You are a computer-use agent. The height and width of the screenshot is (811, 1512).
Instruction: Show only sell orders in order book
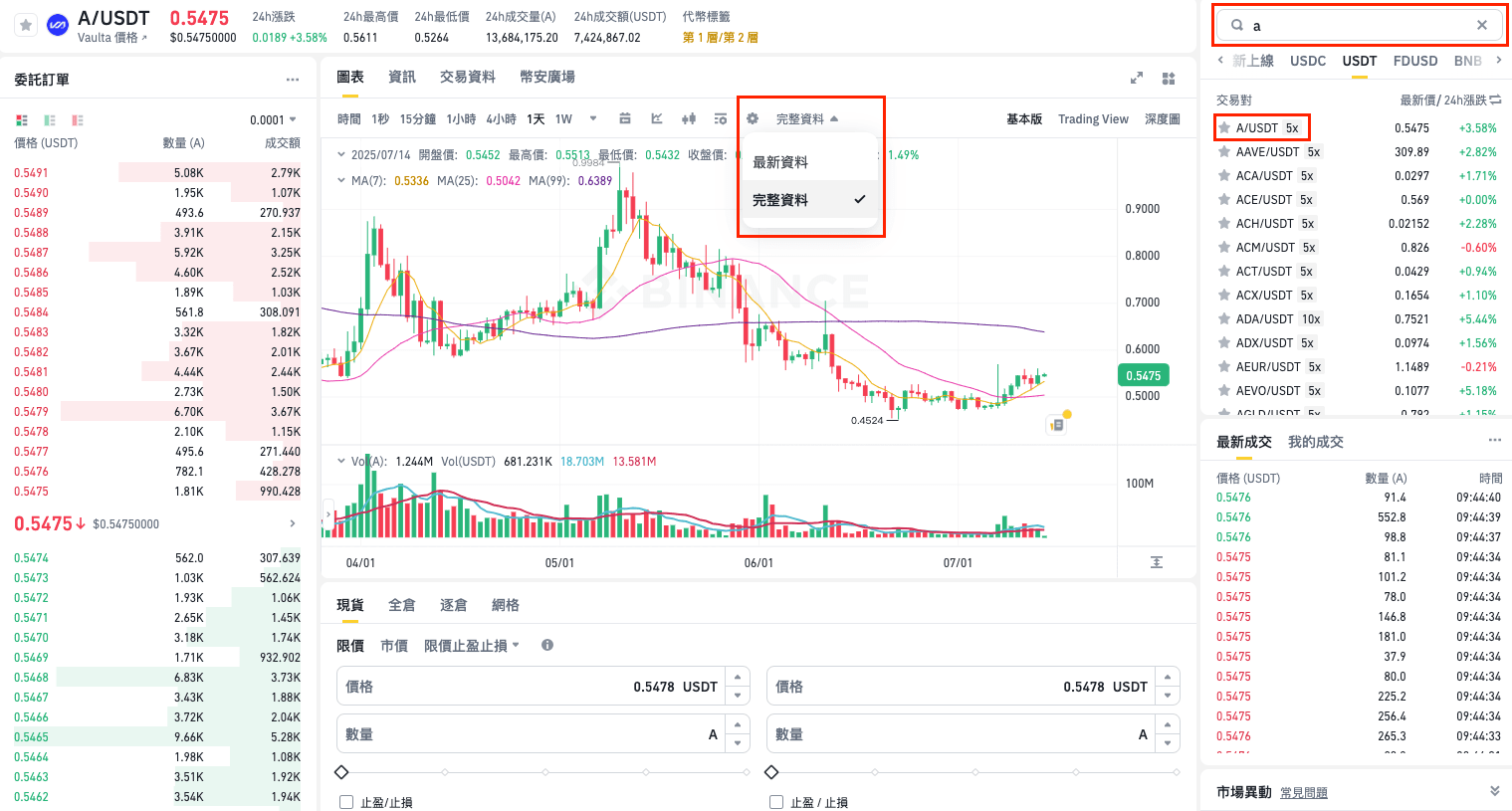[78, 119]
